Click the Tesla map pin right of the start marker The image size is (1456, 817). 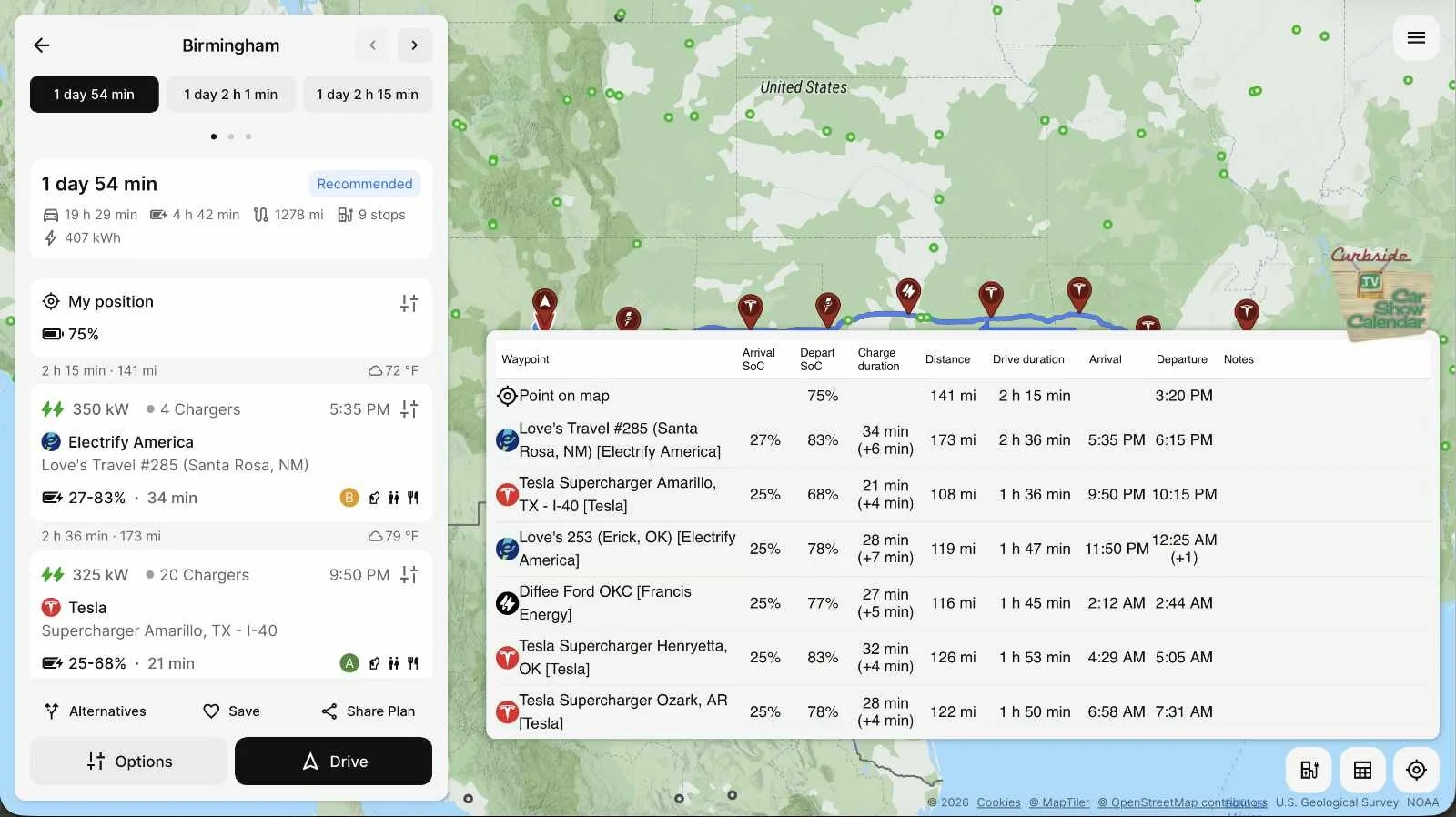point(750,310)
